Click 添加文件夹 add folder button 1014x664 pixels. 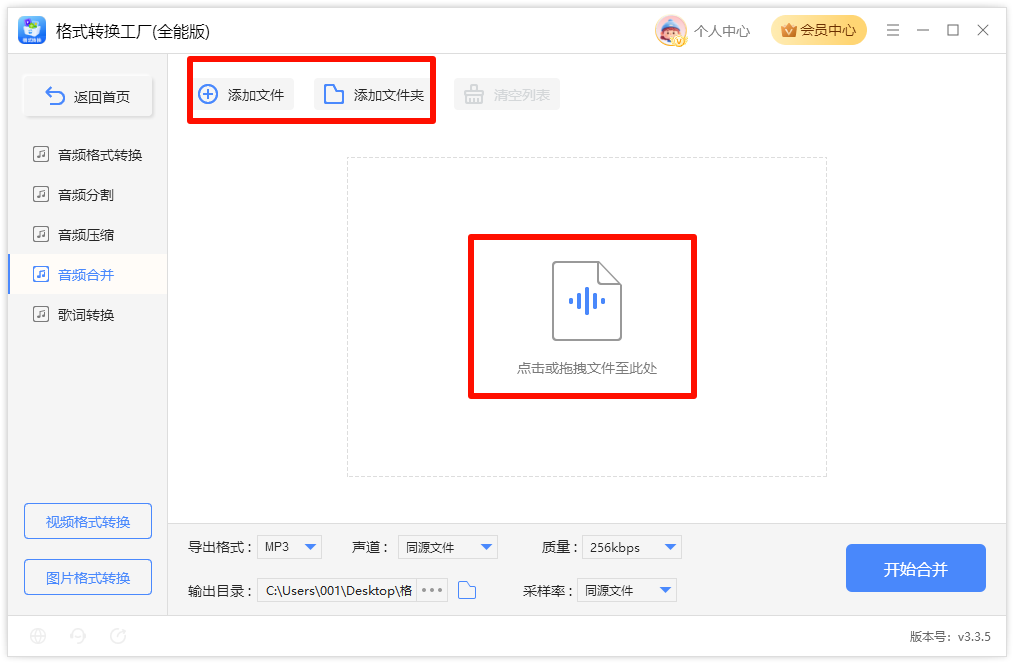point(373,95)
